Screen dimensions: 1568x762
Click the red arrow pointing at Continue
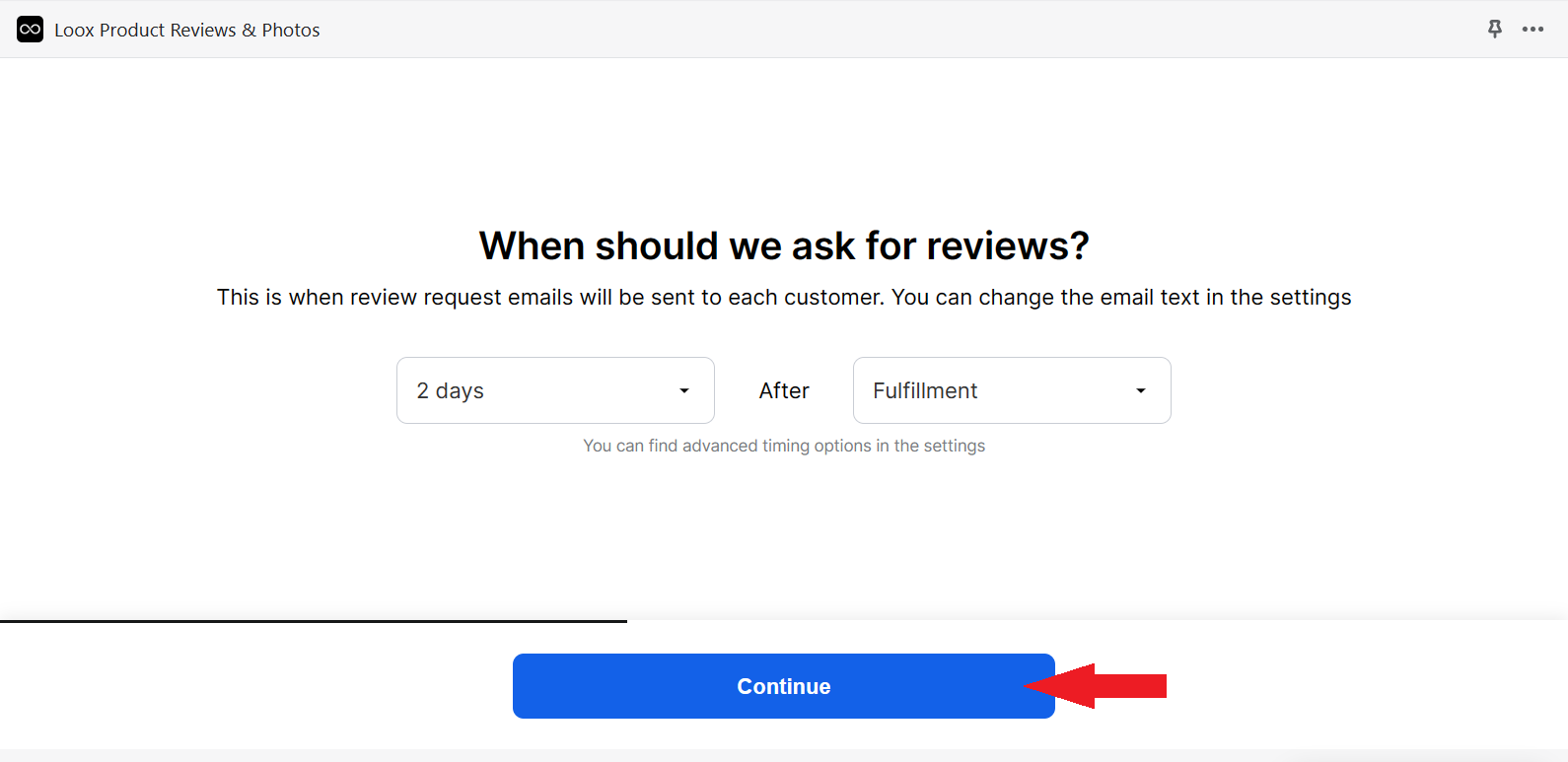[1096, 686]
